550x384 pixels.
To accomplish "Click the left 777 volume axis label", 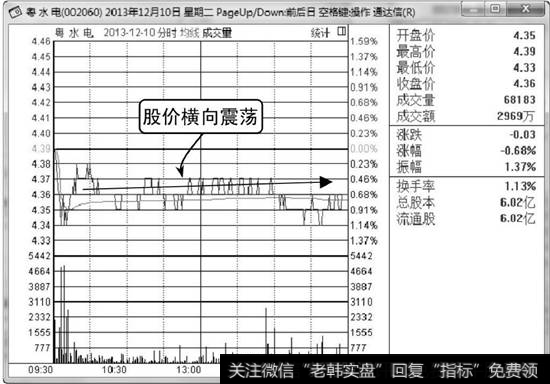I will pyautogui.click(x=42, y=348).
